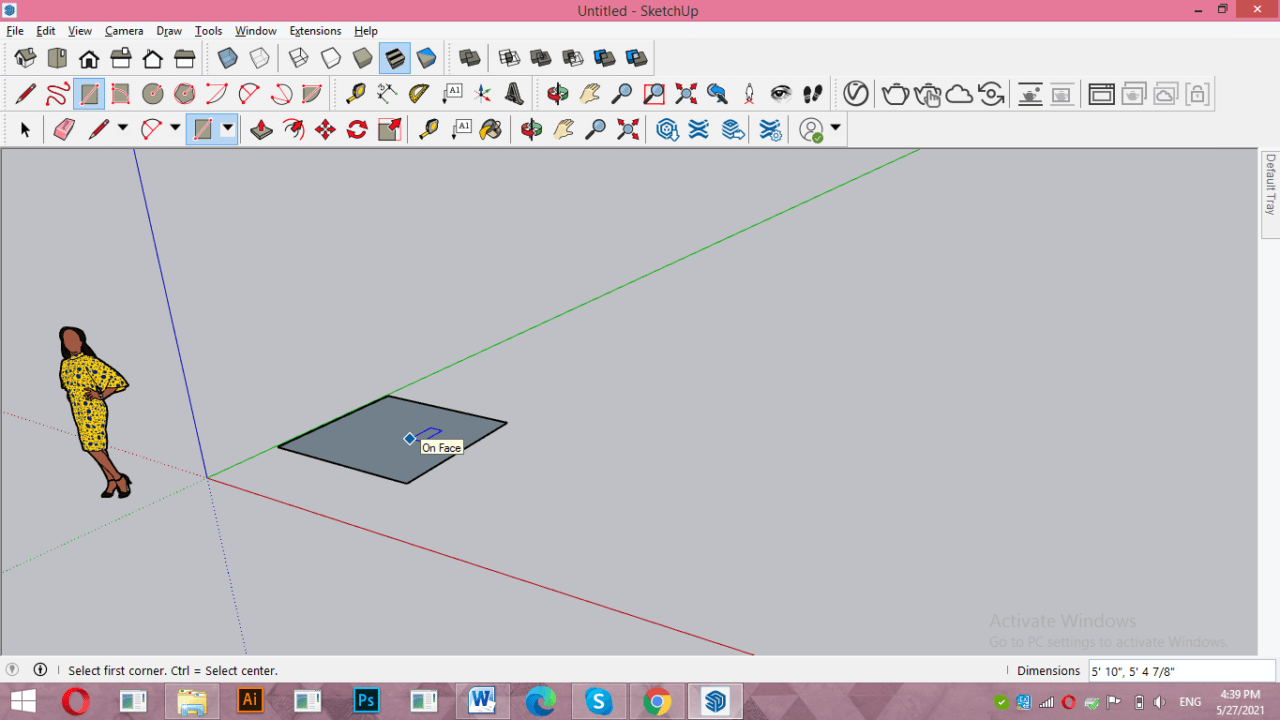Click the Zoom Extents tool
The width and height of the screenshot is (1280, 720).
coord(627,129)
